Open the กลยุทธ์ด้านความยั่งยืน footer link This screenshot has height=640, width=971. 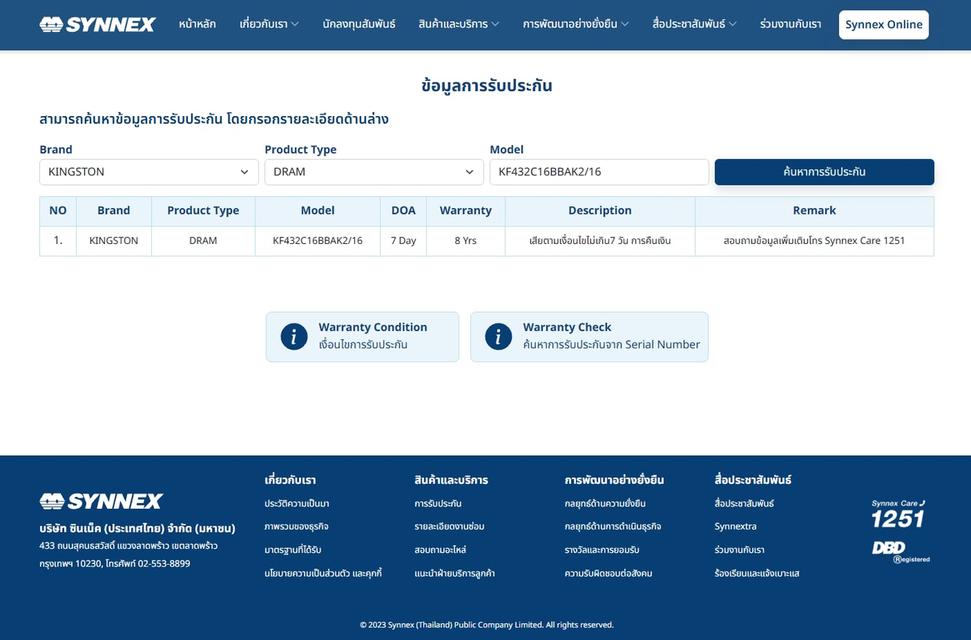(x=605, y=504)
